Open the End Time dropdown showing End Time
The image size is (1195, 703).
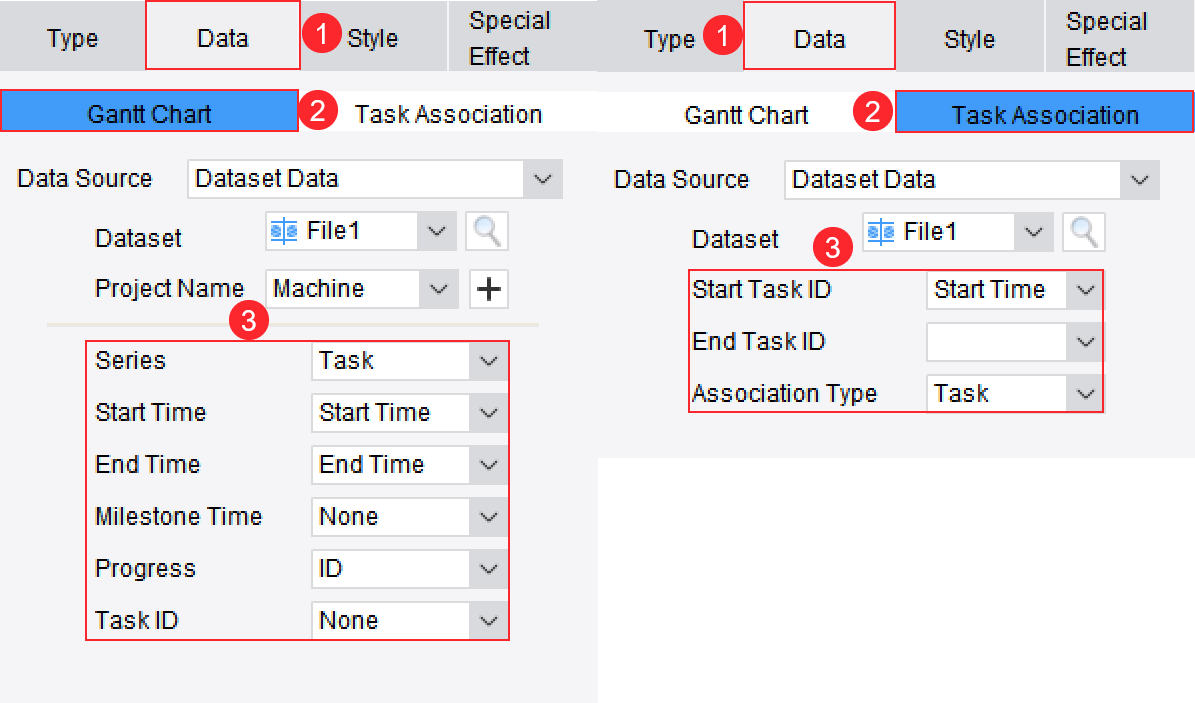pos(489,465)
